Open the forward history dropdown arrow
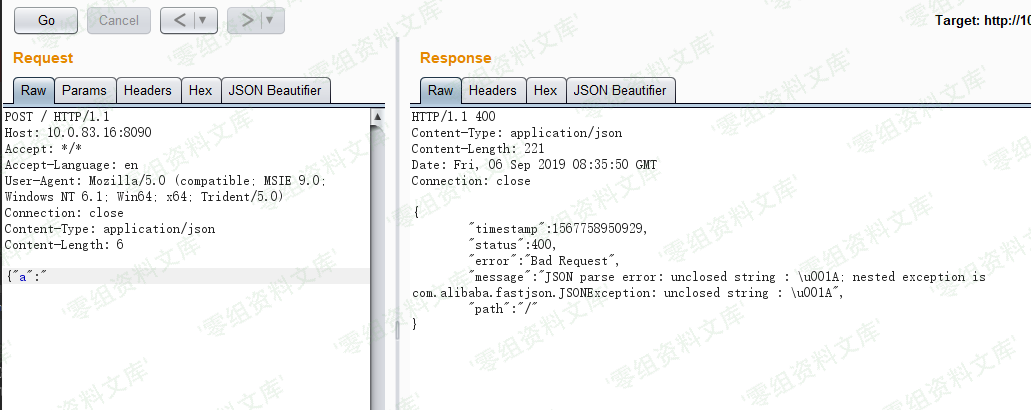Image resolution: width=1031 pixels, height=410 pixels. coord(269,20)
